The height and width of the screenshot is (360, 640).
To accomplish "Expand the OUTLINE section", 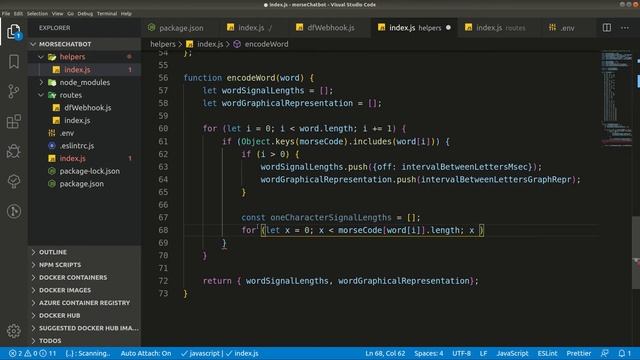I will click(x=84, y=252).
